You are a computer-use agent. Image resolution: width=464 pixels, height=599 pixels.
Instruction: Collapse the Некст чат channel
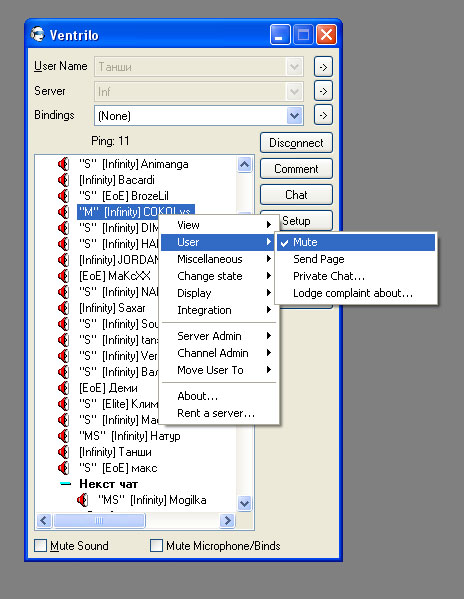click(66, 484)
